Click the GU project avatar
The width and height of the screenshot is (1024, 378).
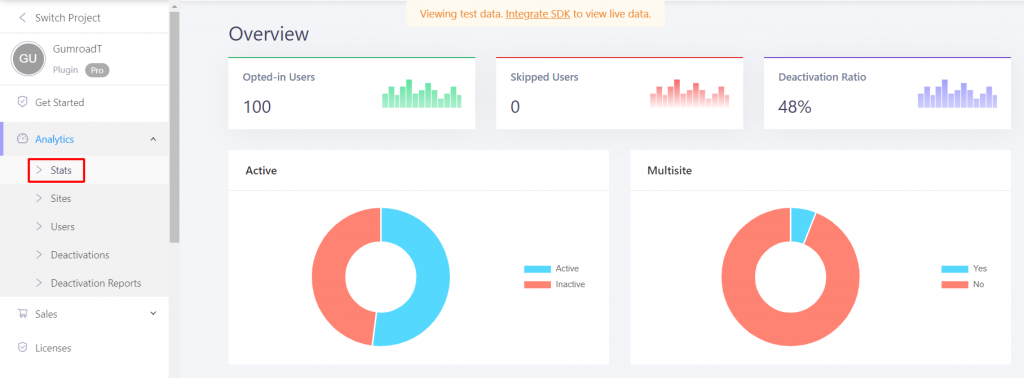pos(28,59)
